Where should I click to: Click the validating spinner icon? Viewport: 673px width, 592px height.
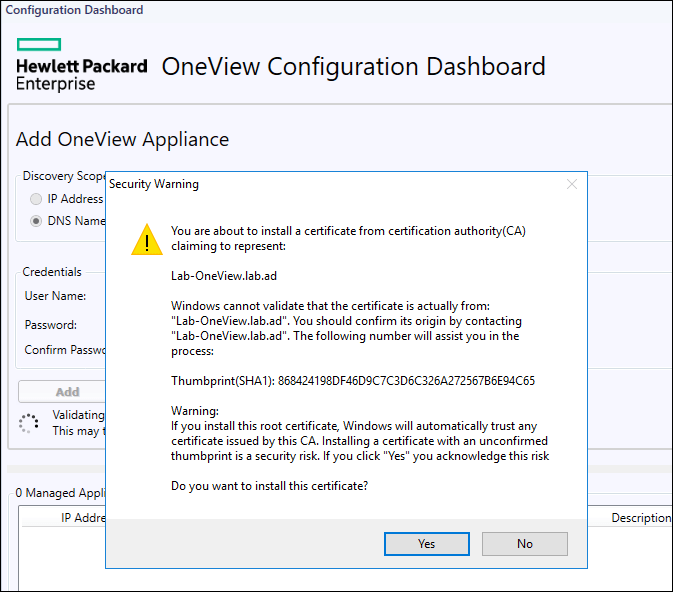click(x=29, y=423)
